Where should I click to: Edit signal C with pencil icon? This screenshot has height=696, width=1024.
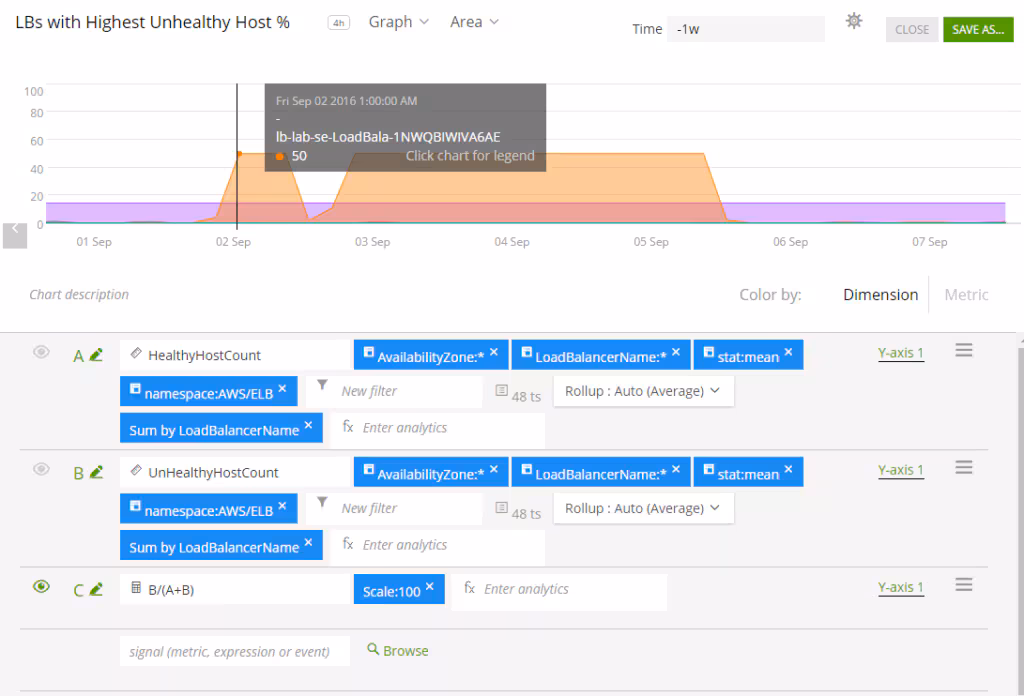tap(96, 590)
